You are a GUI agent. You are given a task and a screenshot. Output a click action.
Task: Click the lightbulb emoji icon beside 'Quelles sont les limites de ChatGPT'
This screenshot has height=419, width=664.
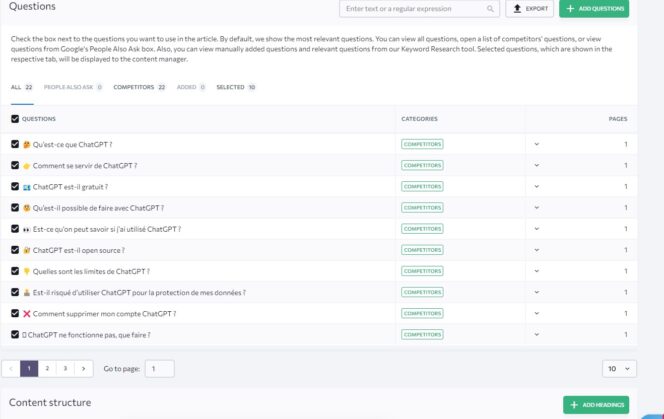[27, 271]
